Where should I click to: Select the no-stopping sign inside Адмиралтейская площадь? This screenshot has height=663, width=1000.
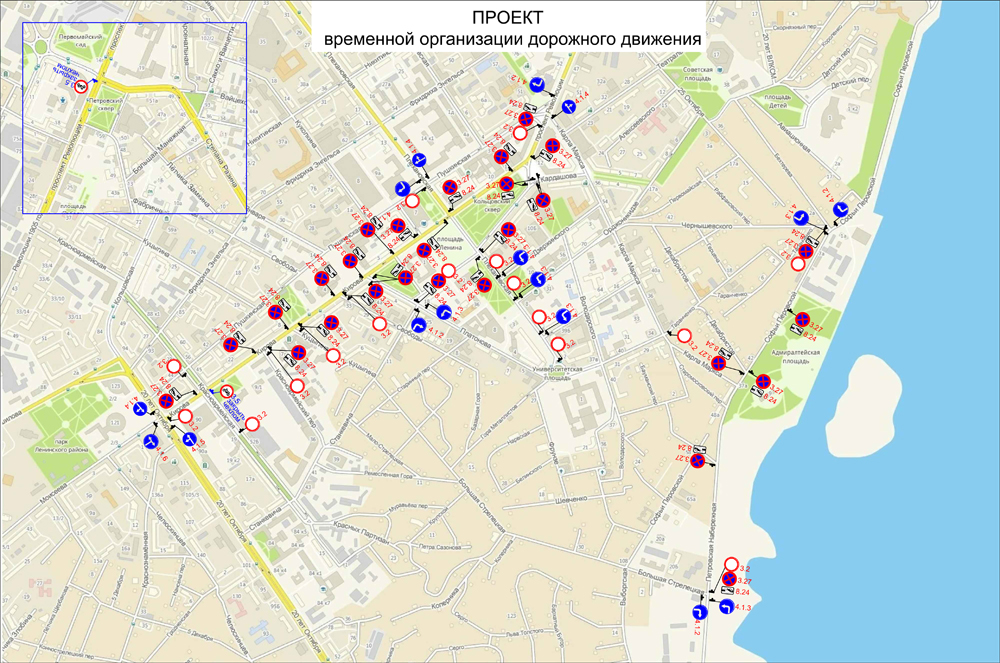pos(801,319)
